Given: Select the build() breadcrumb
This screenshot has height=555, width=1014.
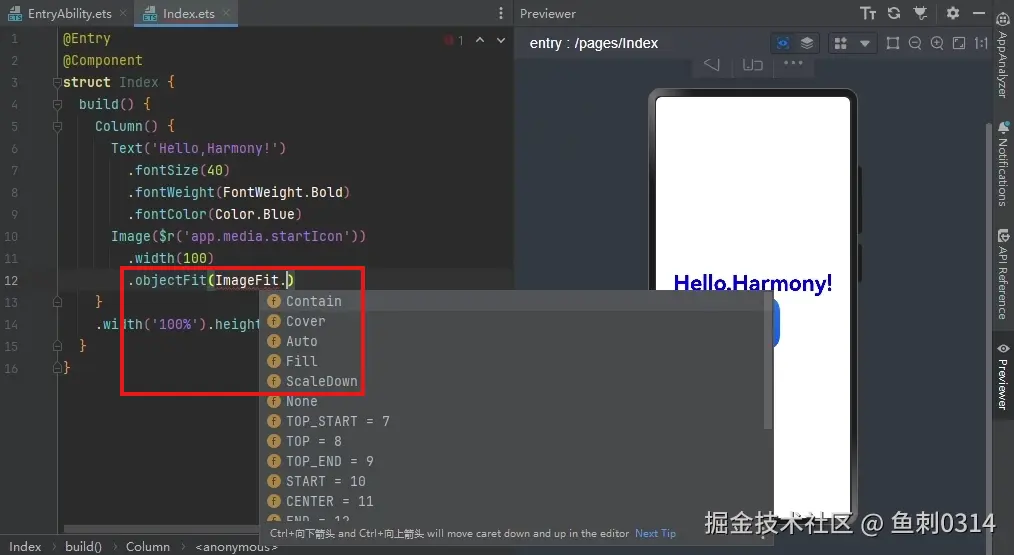Looking at the screenshot, I should point(83,547).
